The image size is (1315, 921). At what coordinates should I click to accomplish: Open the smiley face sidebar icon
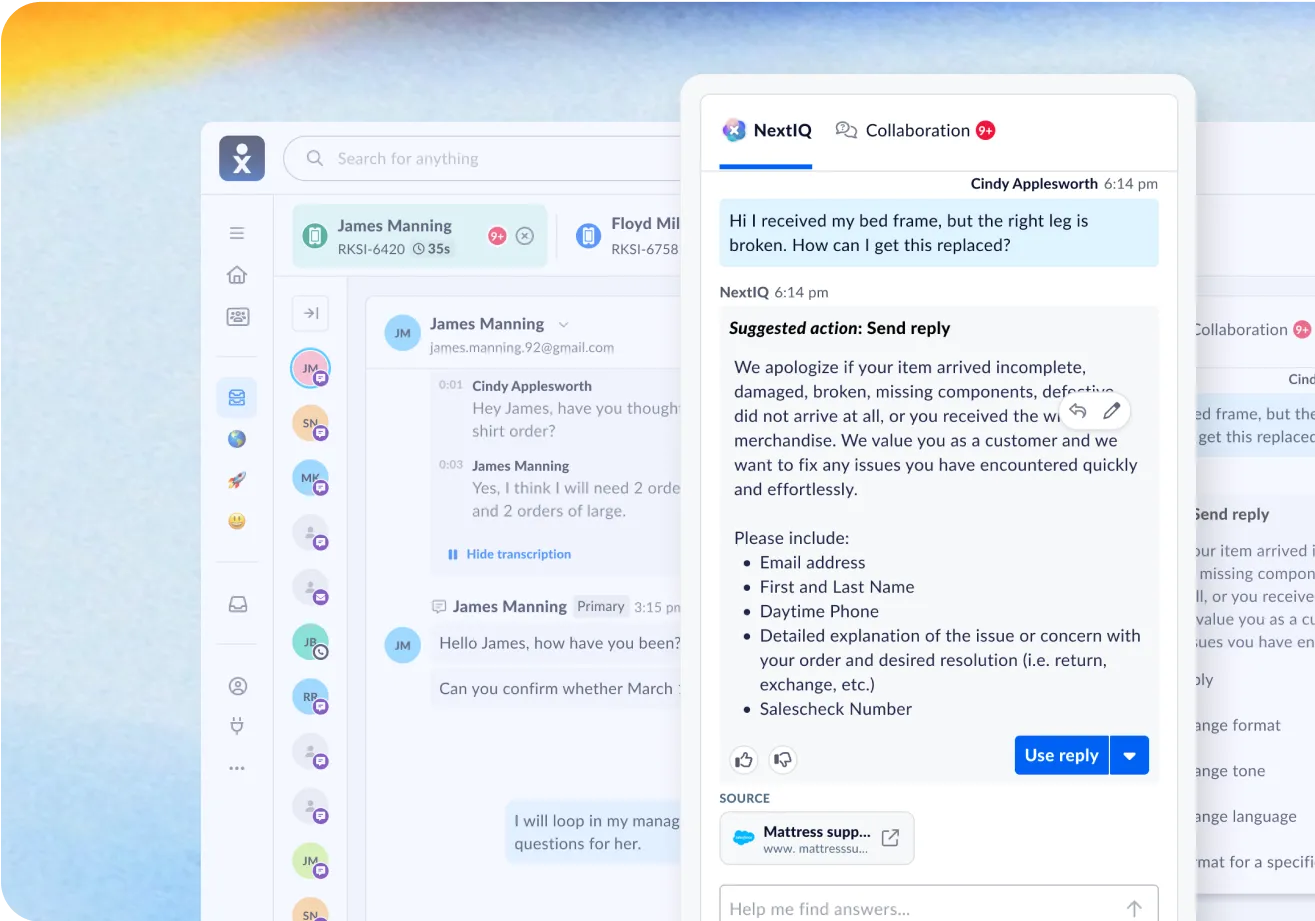tap(237, 521)
